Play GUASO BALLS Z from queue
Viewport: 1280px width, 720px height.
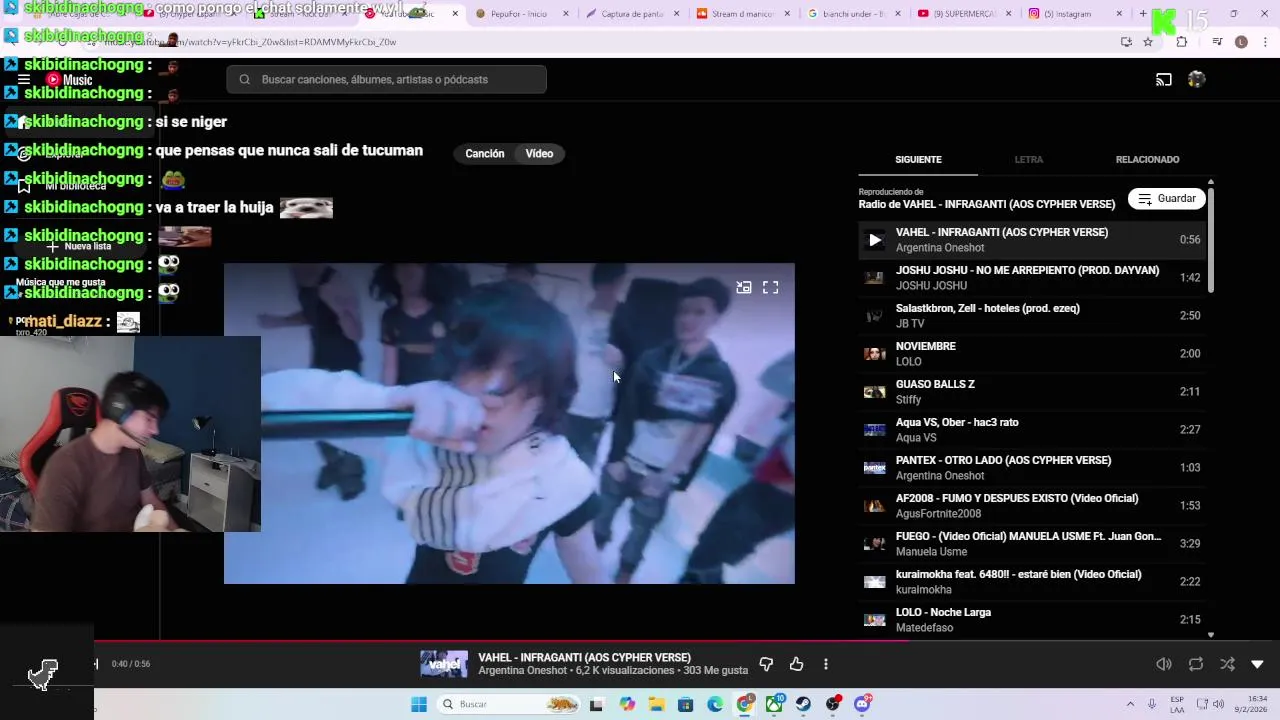coord(1031,392)
